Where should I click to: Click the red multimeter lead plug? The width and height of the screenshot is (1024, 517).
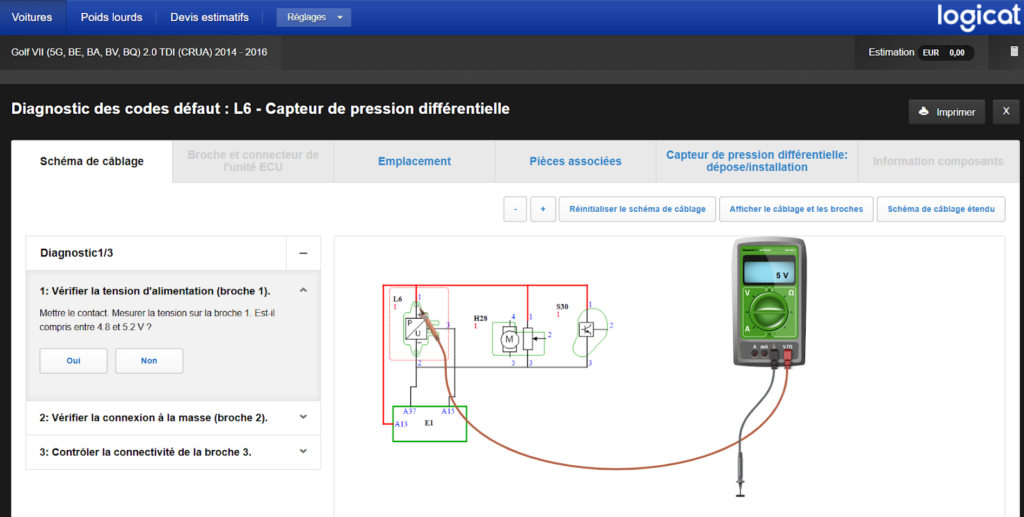(x=788, y=356)
